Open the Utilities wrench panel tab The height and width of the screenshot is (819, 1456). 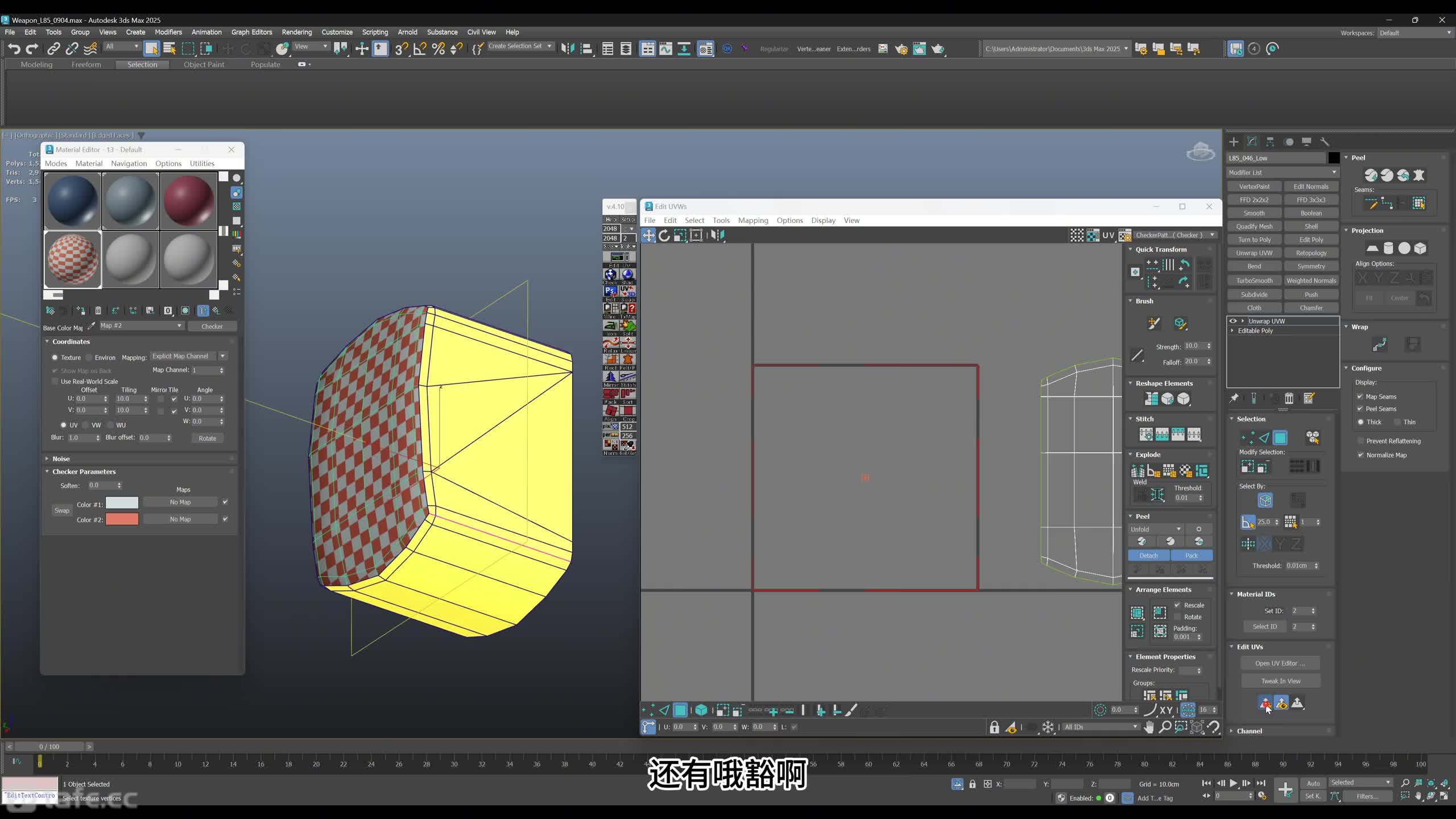click(x=1325, y=142)
